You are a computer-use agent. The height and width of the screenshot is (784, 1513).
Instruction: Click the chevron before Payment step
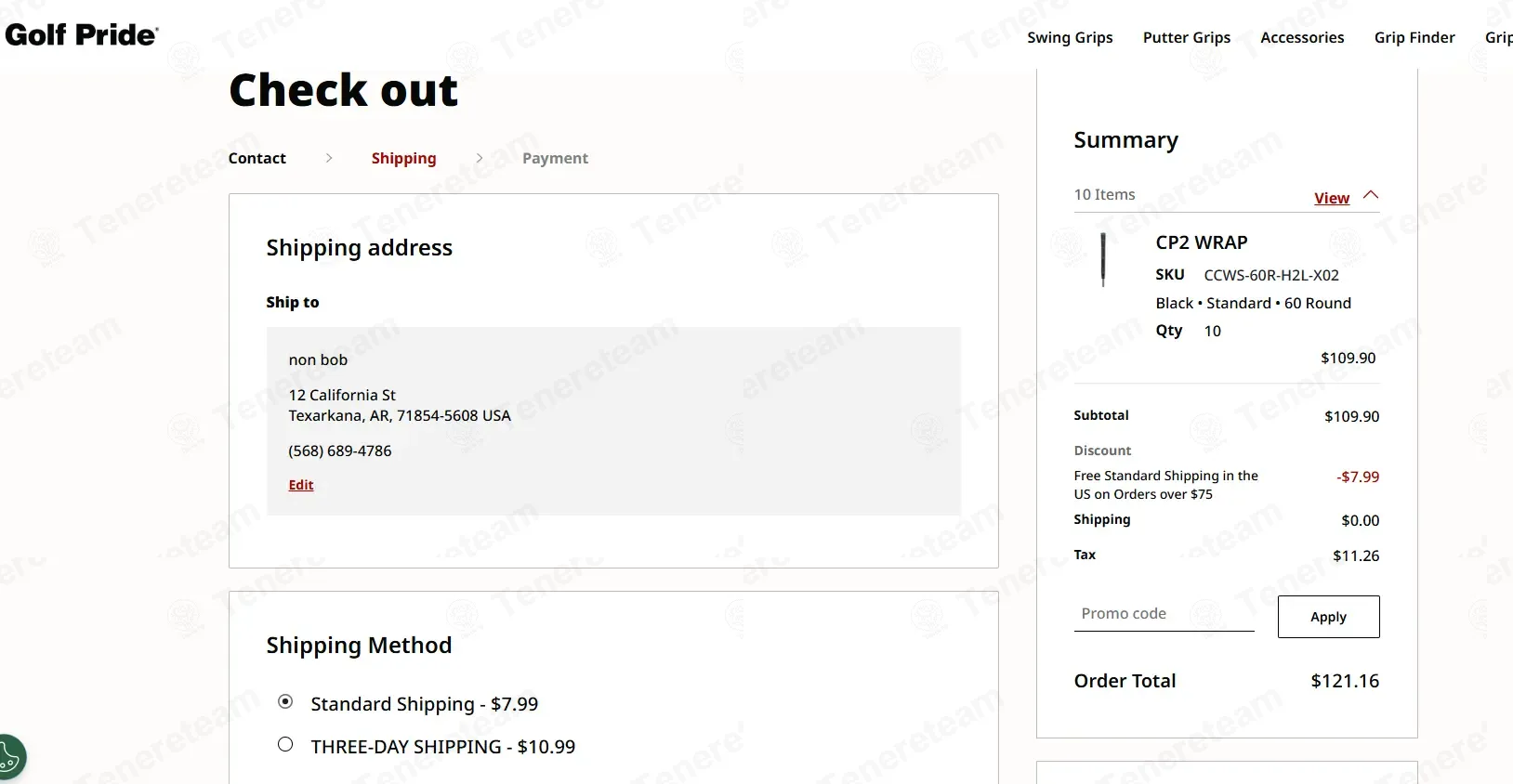480,158
